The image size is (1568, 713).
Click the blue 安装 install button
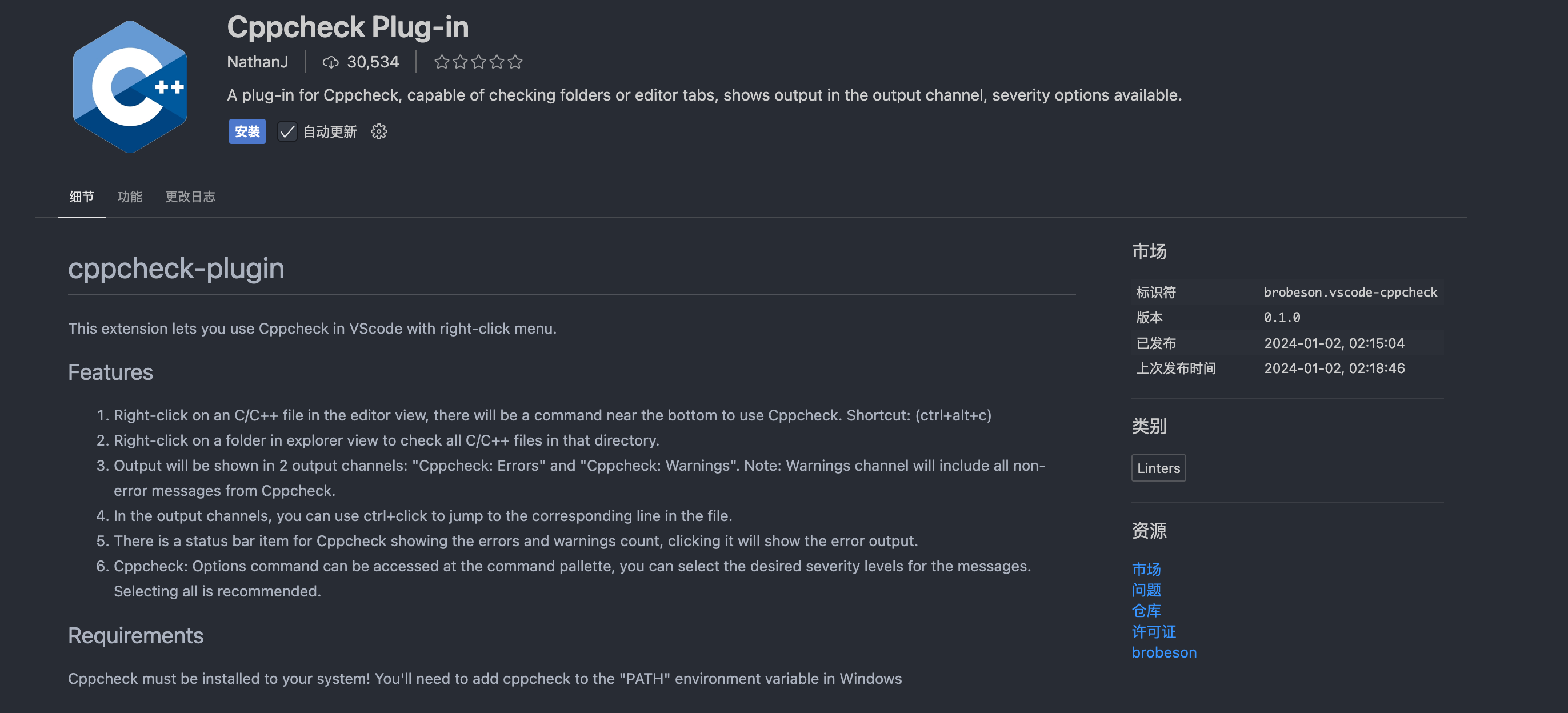point(247,131)
